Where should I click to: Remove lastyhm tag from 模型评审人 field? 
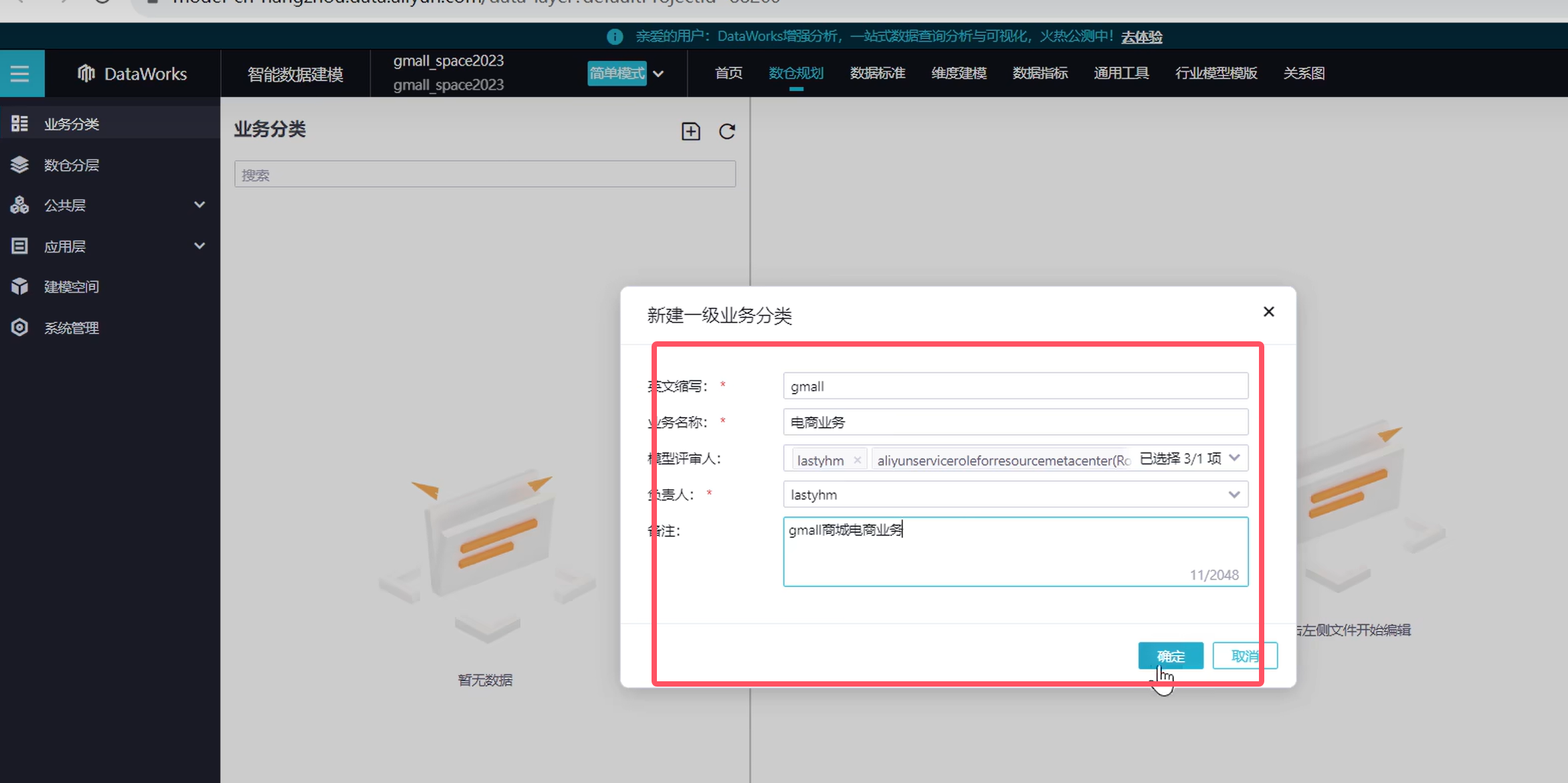[857, 460]
